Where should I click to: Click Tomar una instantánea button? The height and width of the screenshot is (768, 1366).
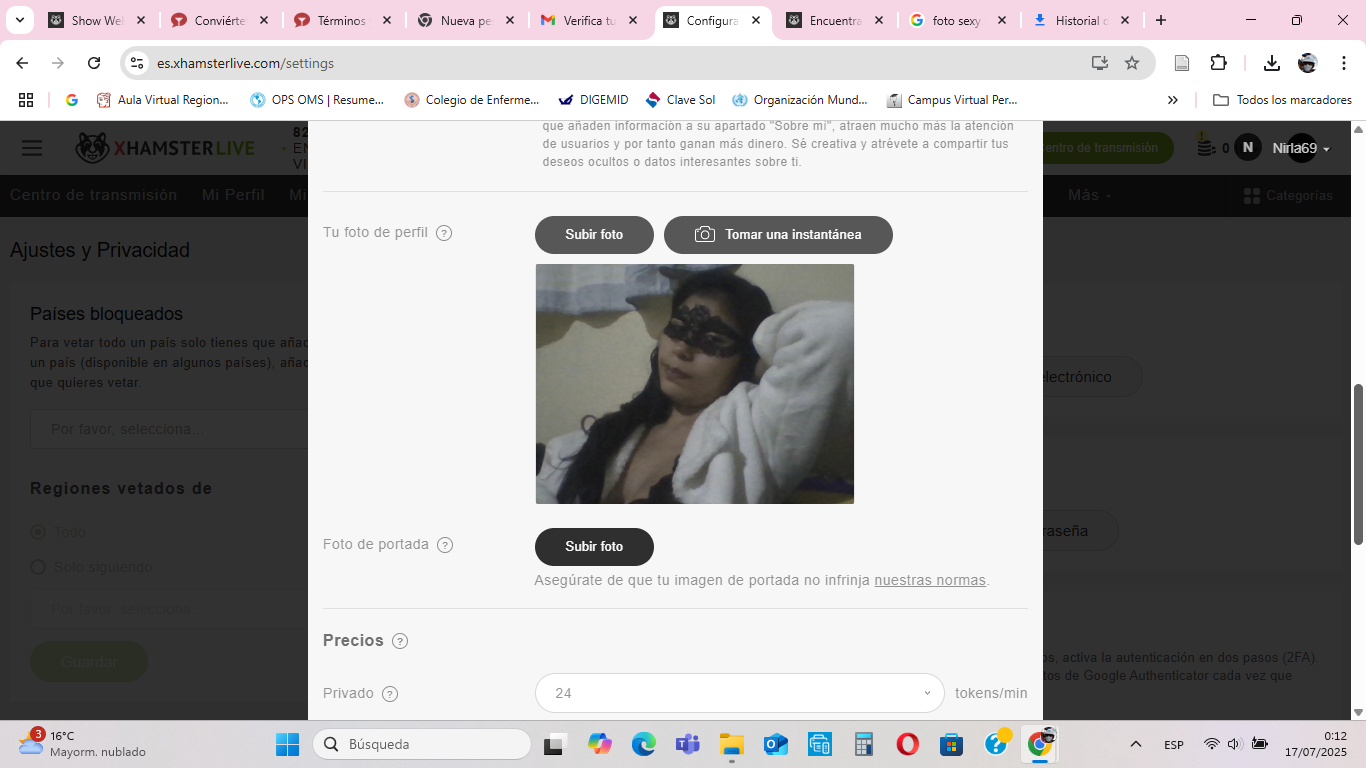point(778,235)
